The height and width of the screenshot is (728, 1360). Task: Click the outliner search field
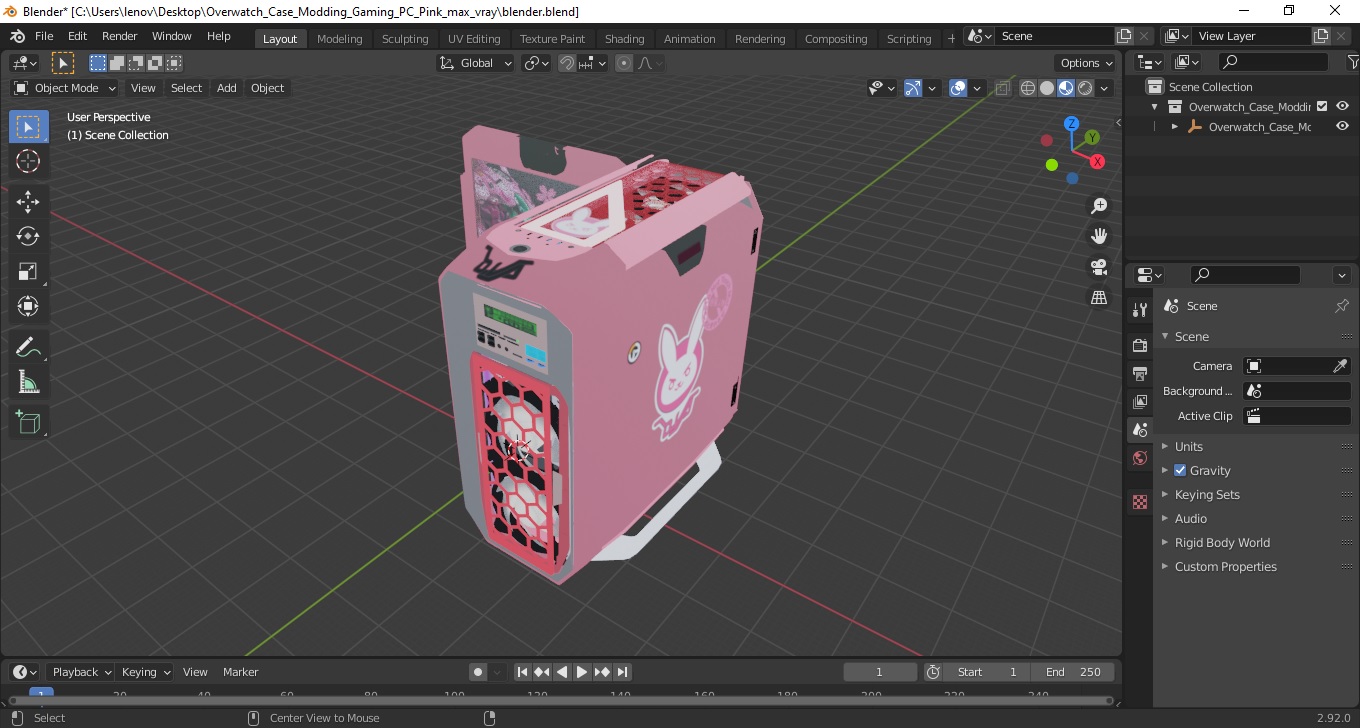point(1273,62)
